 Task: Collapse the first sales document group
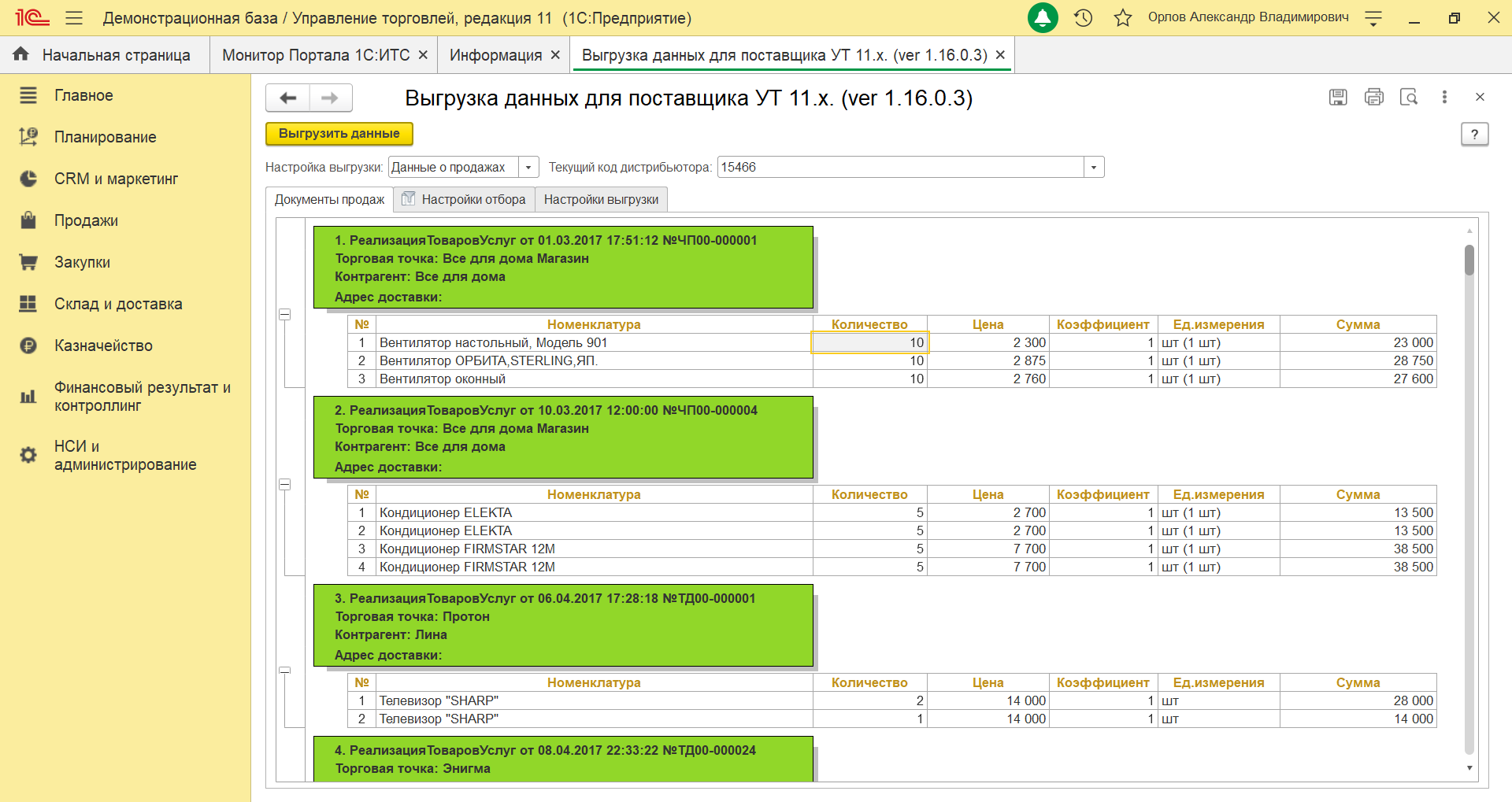pos(285,315)
